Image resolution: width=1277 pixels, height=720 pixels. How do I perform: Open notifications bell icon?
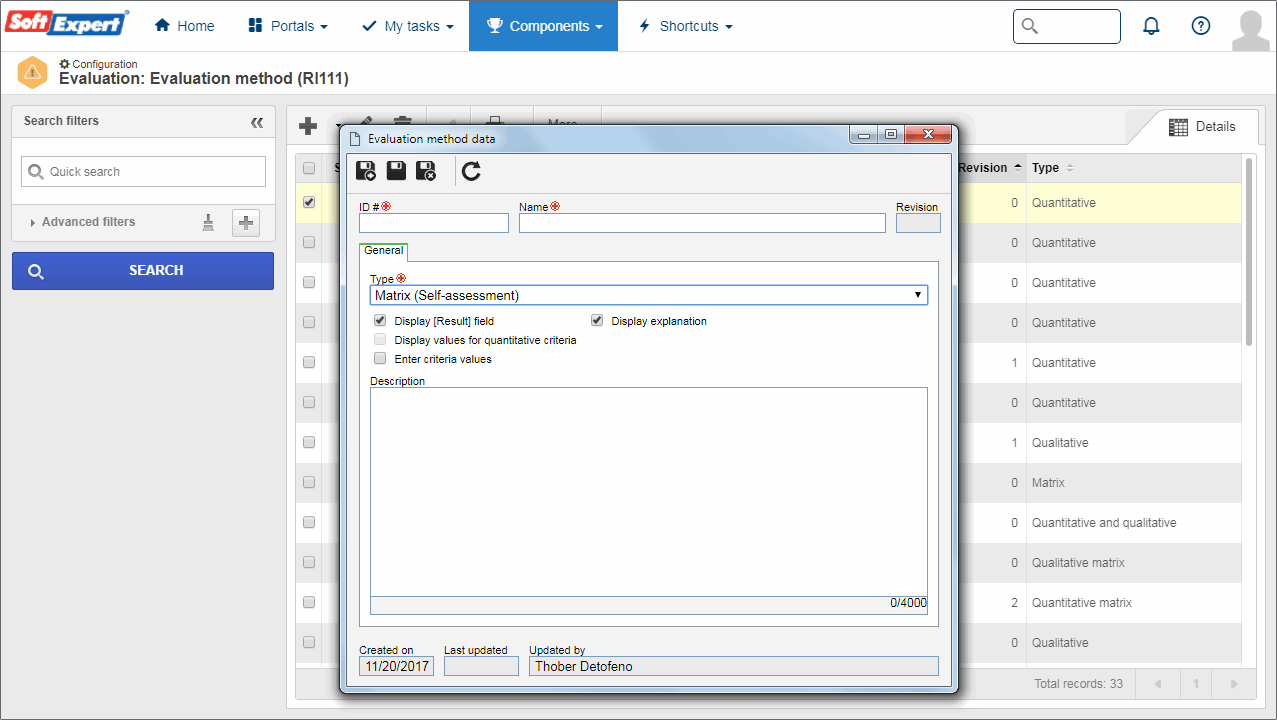[1151, 26]
